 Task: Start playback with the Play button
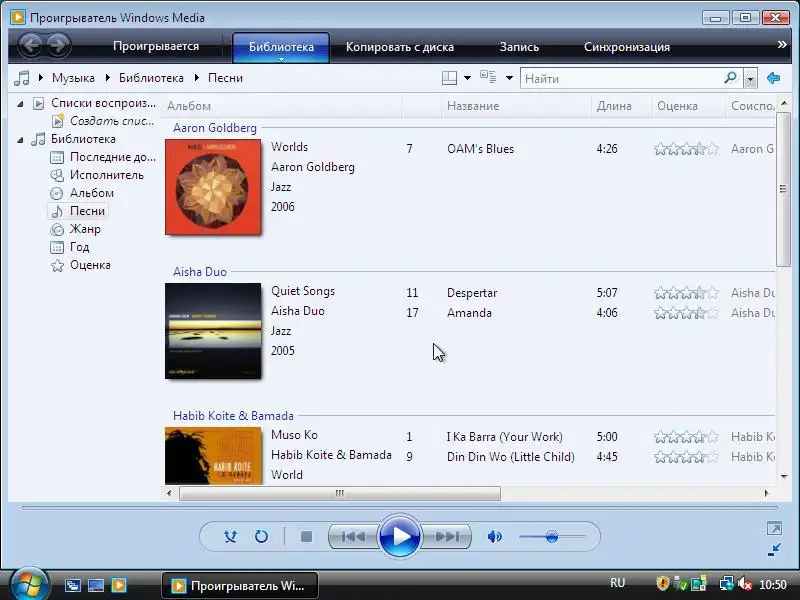[x=399, y=536]
